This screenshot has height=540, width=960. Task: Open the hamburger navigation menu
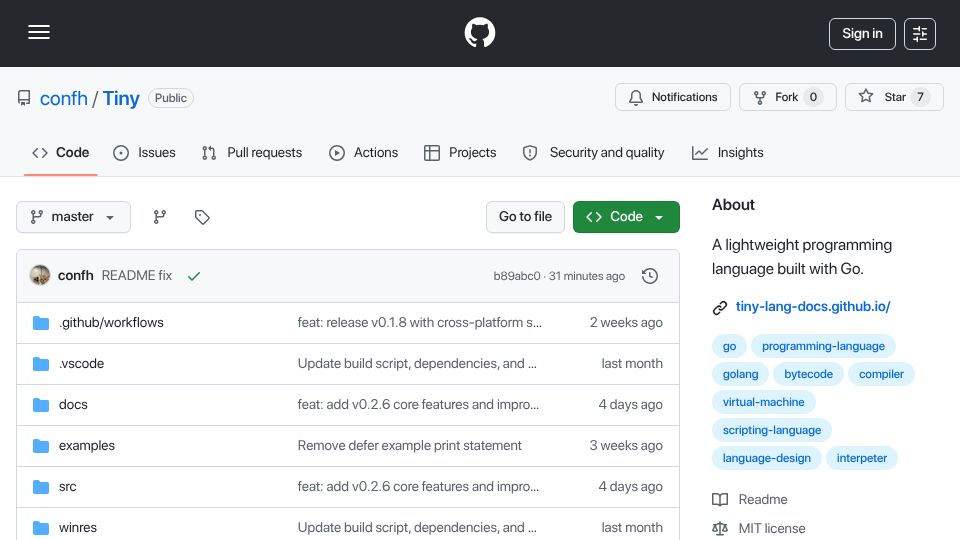click(39, 32)
